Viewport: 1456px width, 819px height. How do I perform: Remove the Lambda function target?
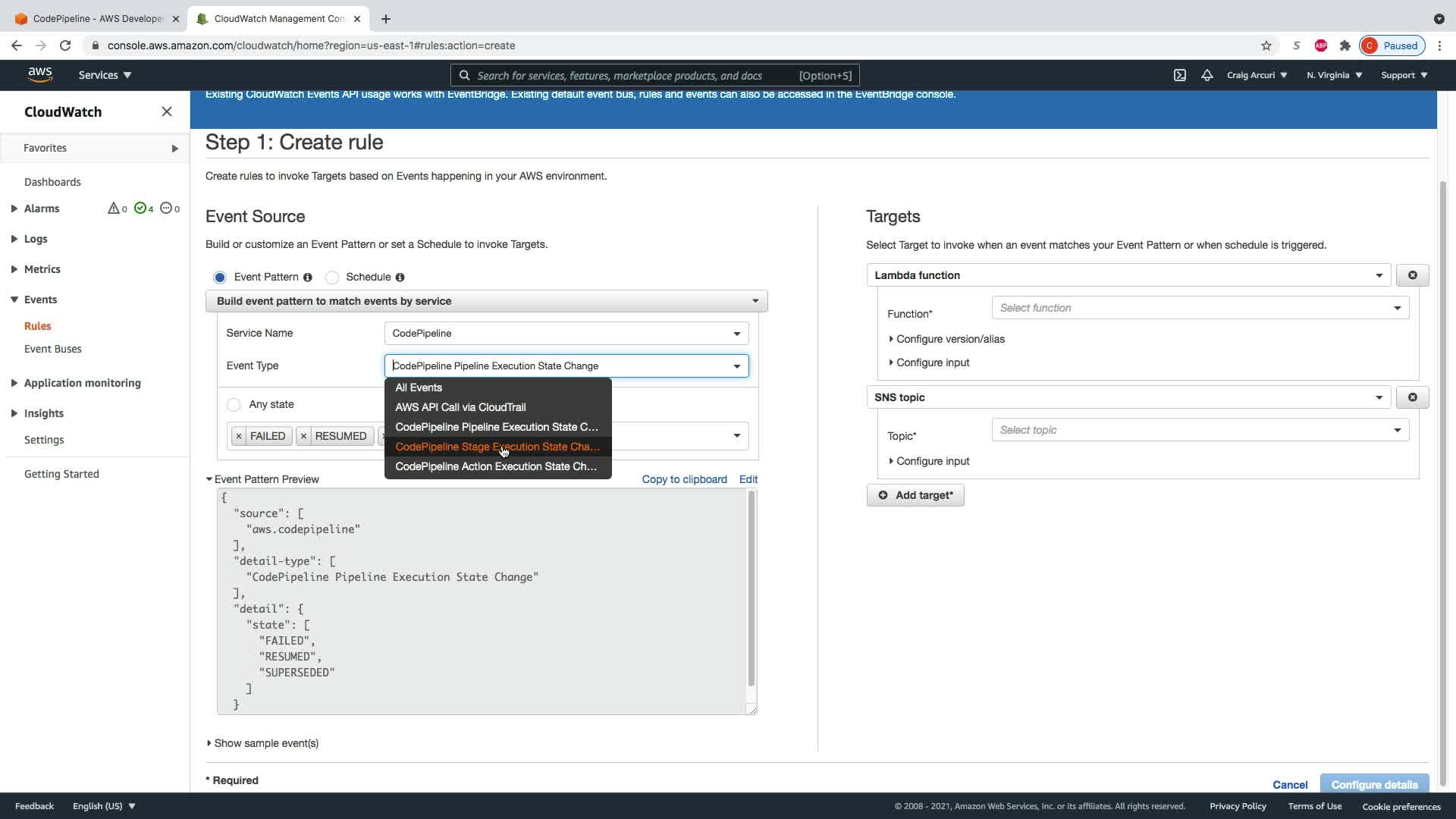click(1412, 275)
